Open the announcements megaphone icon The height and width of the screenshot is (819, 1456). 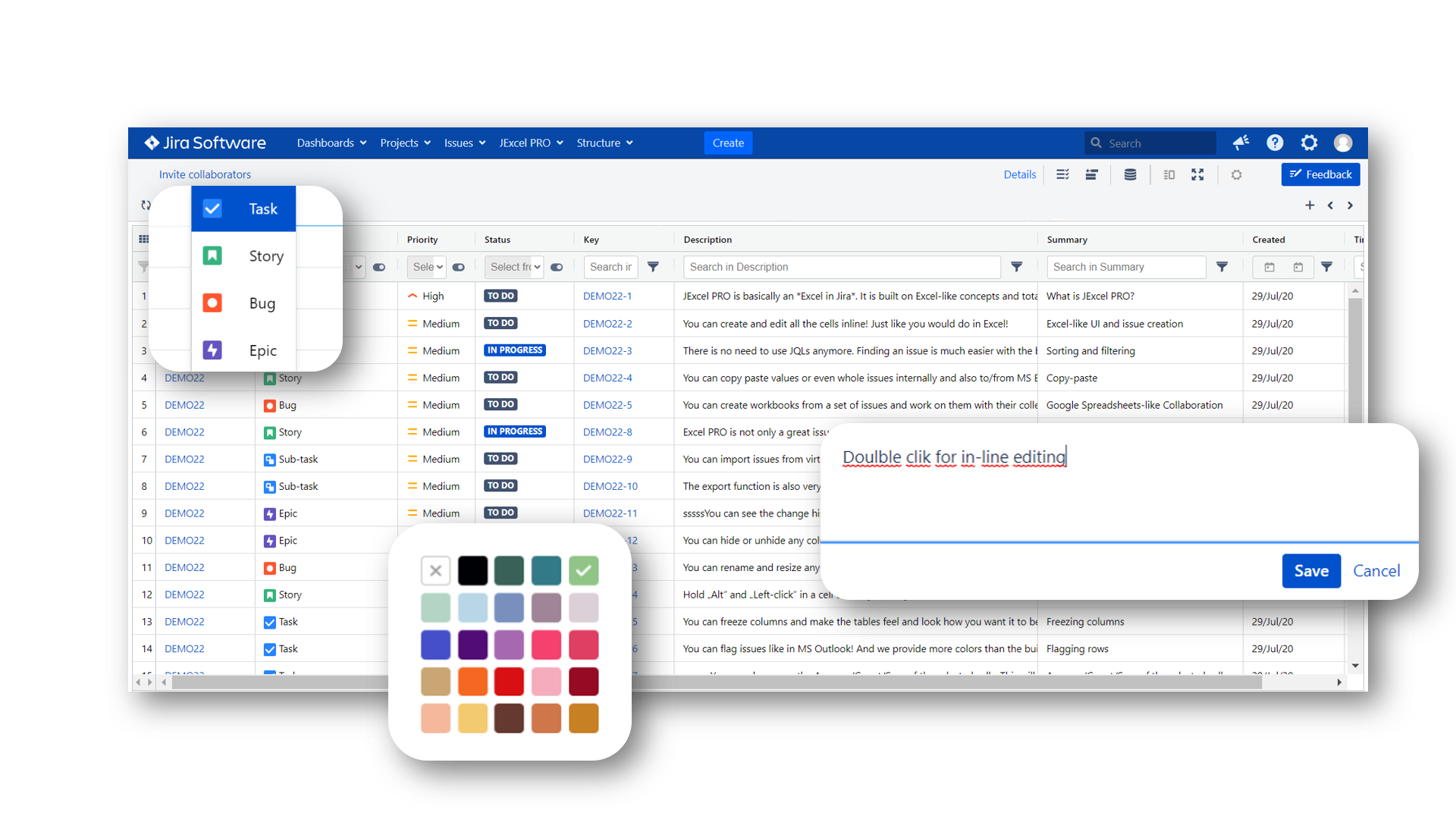tap(1241, 143)
